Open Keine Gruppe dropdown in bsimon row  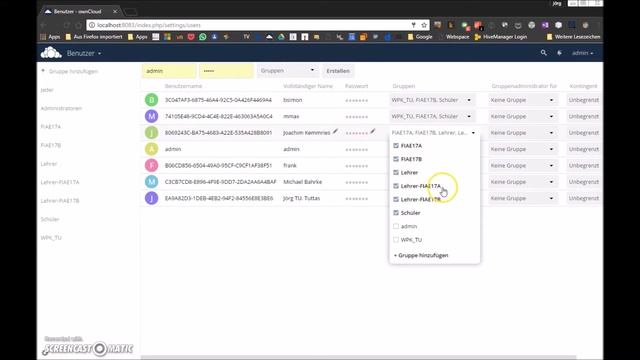(522, 100)
